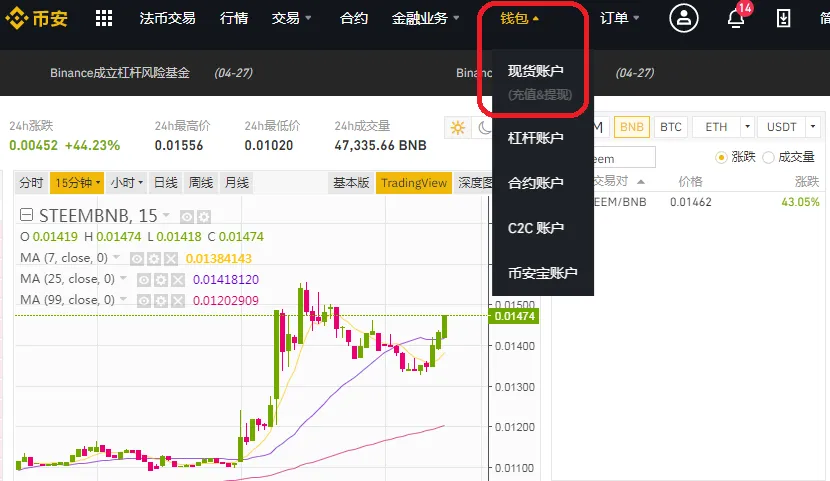Open 合约 futures in top navigation
Viewport: 830px width, 481px height.
coord(354,18)
